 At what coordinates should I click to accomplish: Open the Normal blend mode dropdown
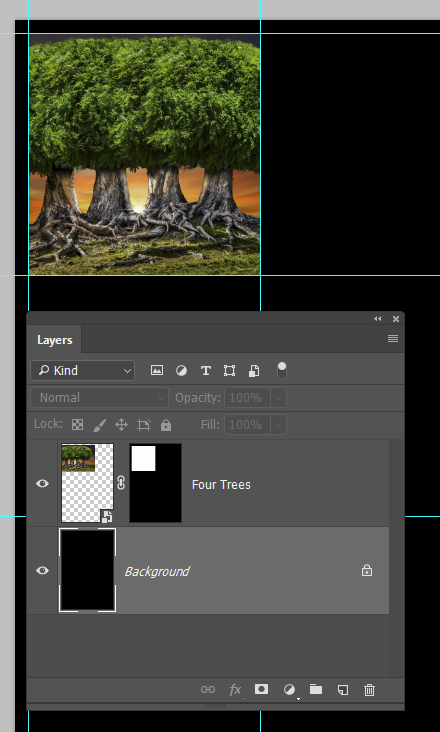click(x=99, y=398)
